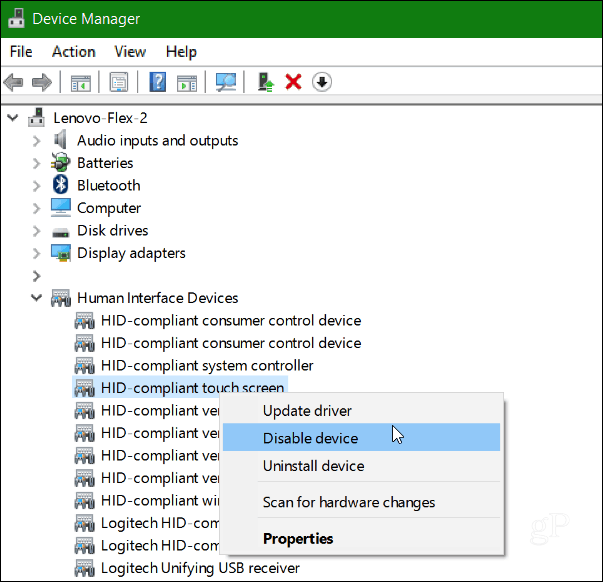Image resolution: width=603 pixels, height=582 pixels.
Task: Click the red X uninstall device icon
Action: point(293,82)
